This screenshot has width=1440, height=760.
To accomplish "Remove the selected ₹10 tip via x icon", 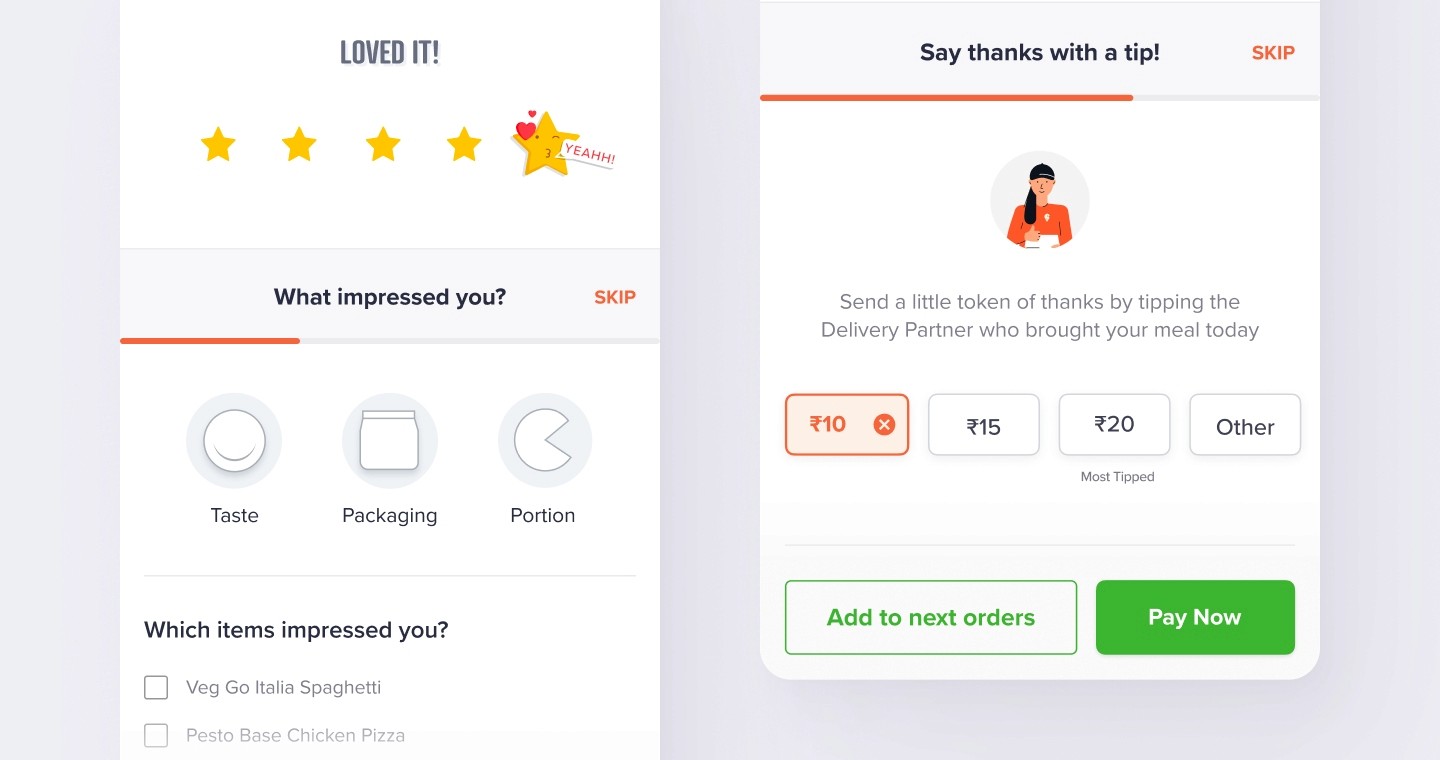I will coord(884,425).
